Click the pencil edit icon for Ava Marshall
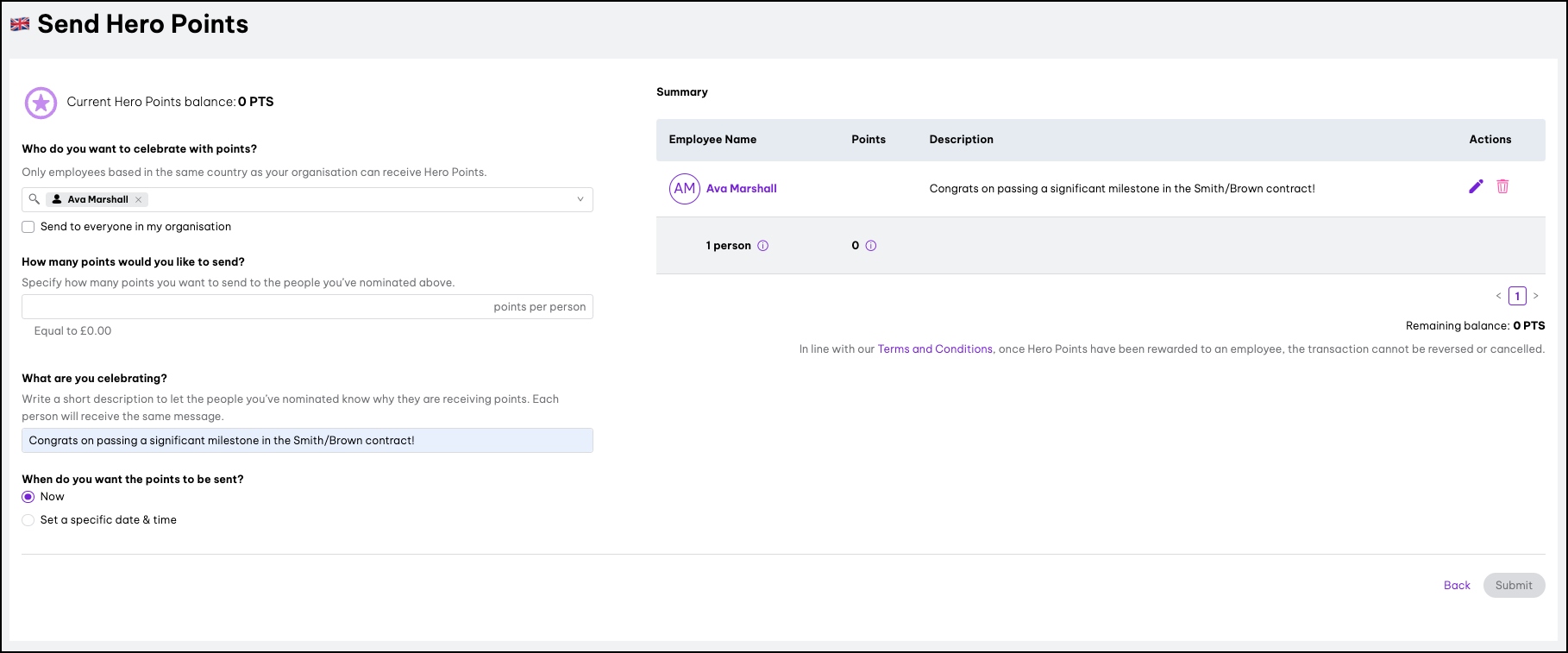Image resolution: width=1568 pixels, height=653 pixels. pos(1476,186)
